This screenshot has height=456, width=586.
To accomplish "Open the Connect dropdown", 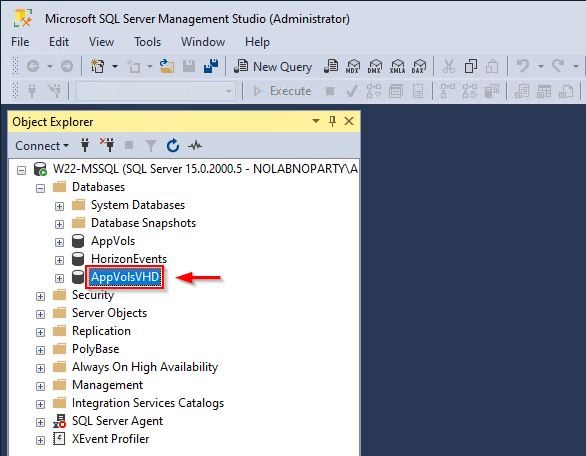I will click(x=42, y=145).
